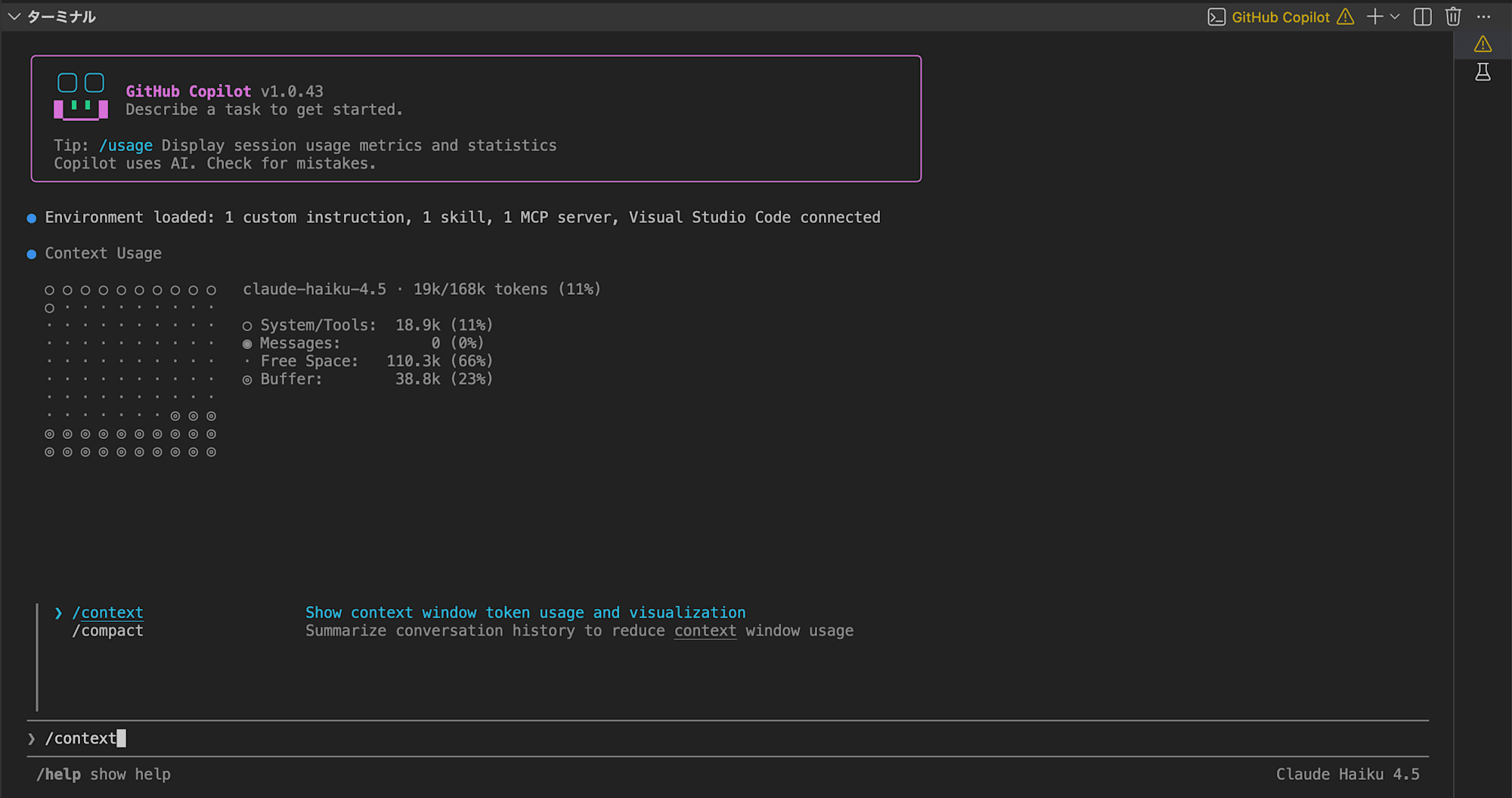This screenshot has height=798, width=1512.
Task: Click the "19k/168k tokens (11%)" summary
Action: (507, 289)
